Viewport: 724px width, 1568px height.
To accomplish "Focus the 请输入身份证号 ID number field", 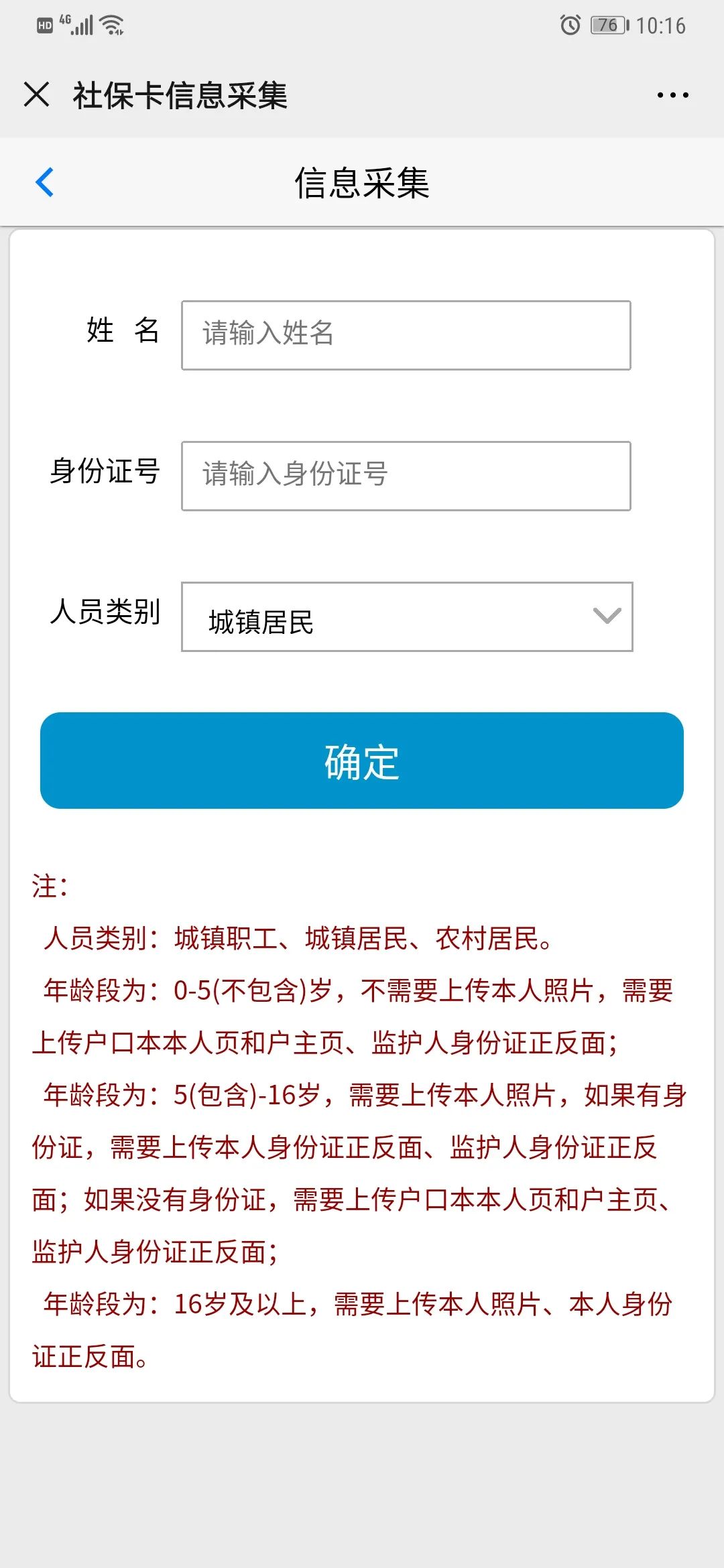I will coord(406,476).
